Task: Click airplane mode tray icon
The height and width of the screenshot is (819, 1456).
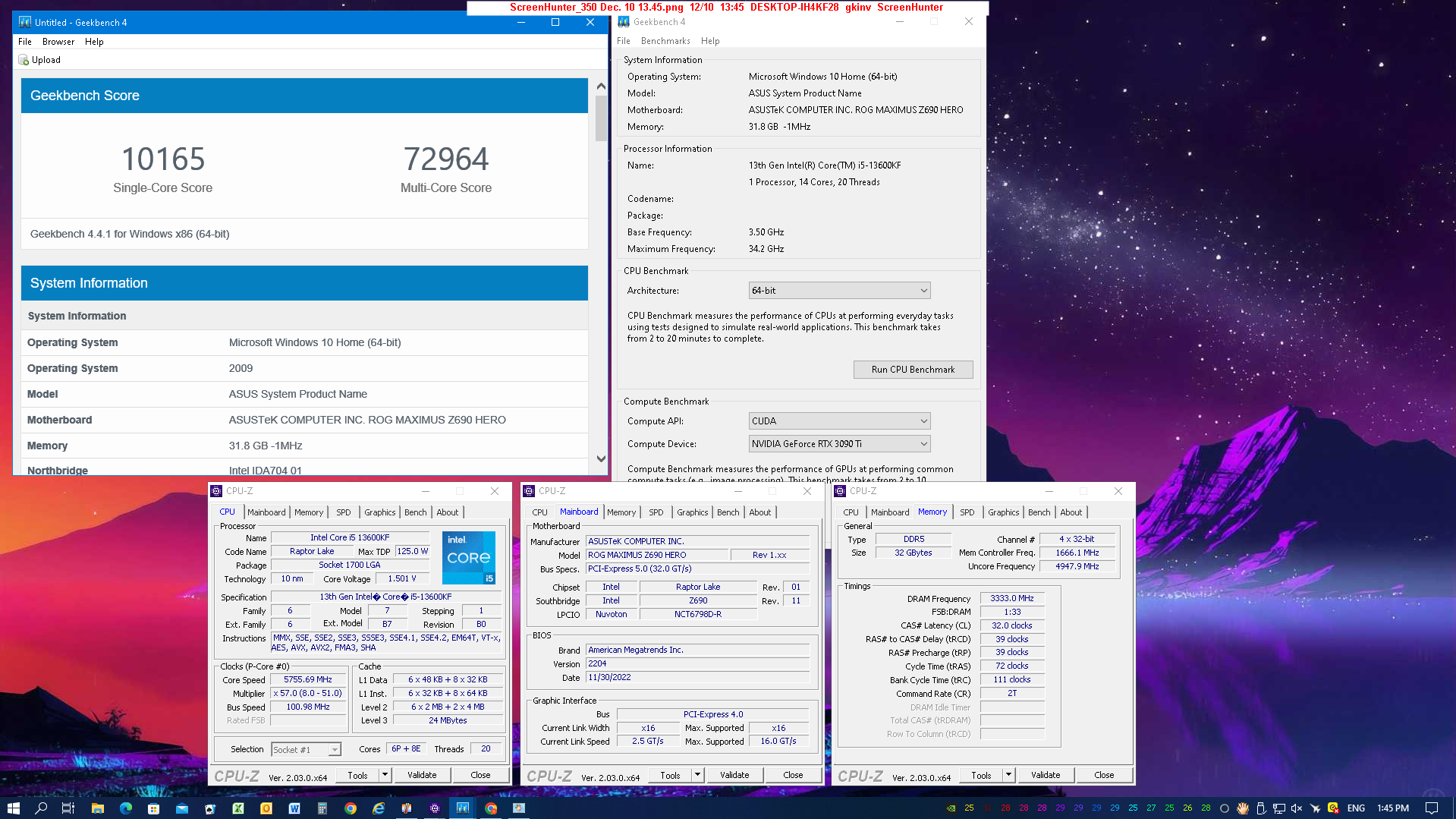Action: (x=1316, y=808)
